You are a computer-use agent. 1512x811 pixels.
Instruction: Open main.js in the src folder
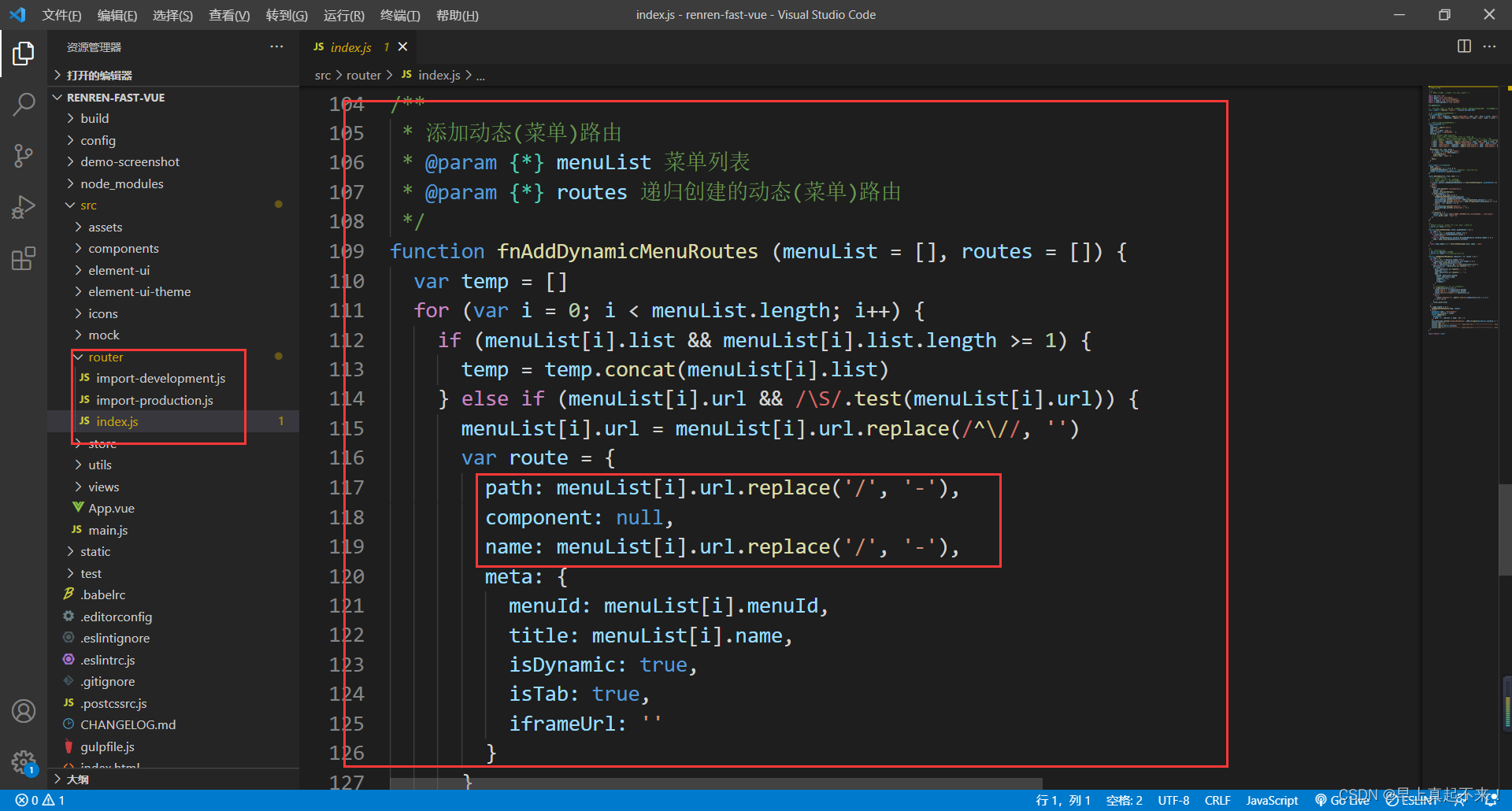(108, 530)
